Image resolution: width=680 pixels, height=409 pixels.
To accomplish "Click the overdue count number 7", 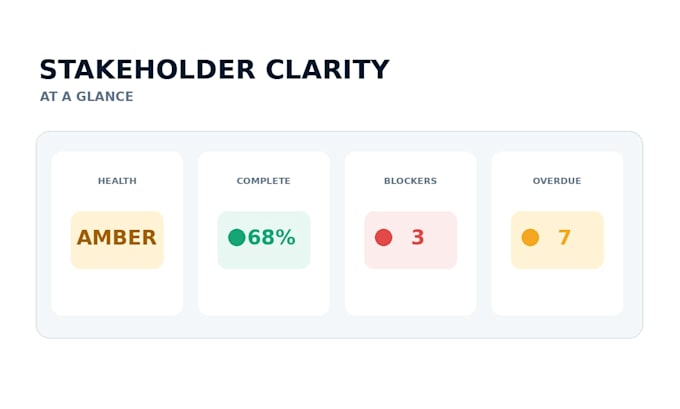I will coord(564,238).
